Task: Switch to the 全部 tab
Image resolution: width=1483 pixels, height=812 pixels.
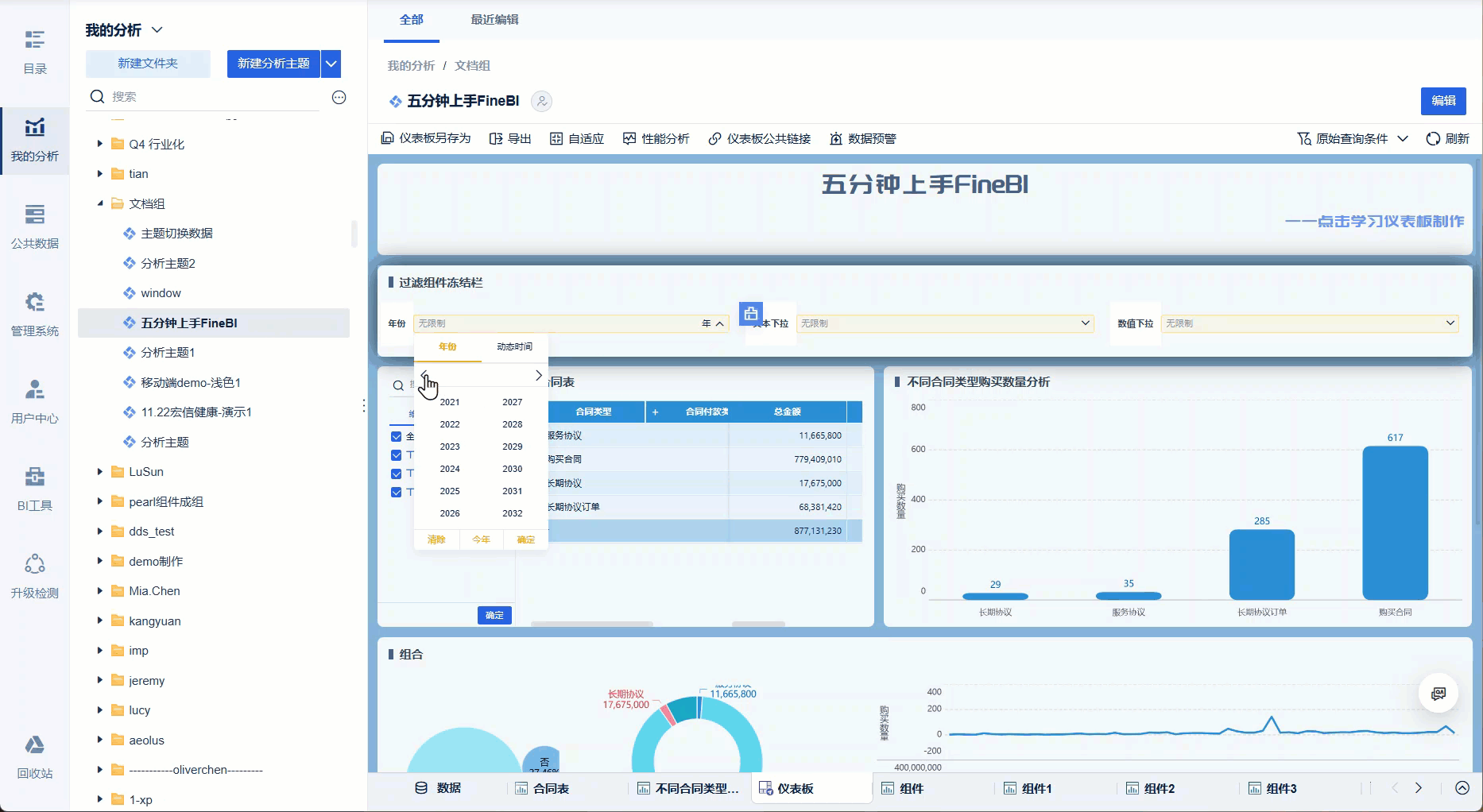Action: [412, 20]
